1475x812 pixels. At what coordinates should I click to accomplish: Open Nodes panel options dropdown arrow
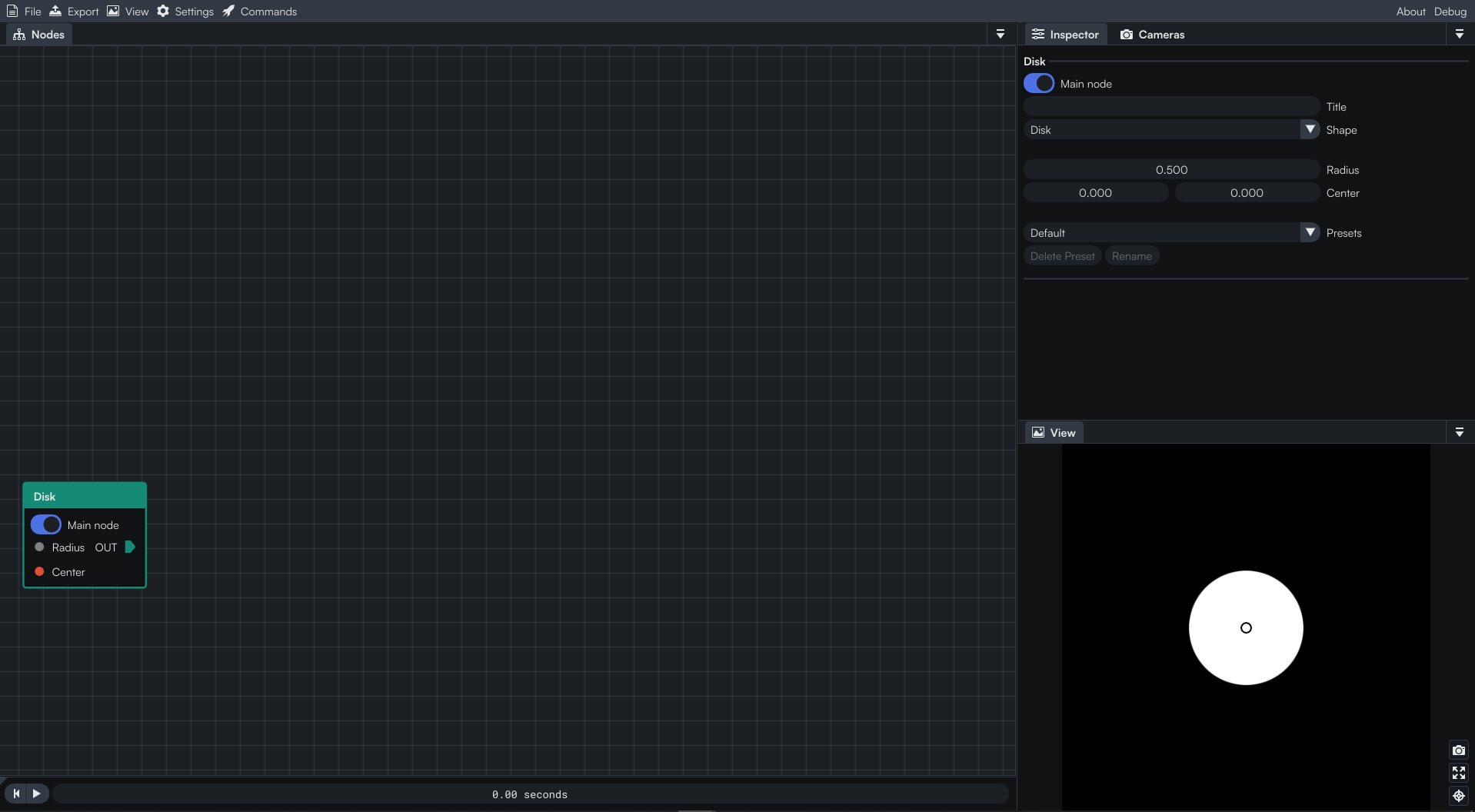tap(1001, 35)
